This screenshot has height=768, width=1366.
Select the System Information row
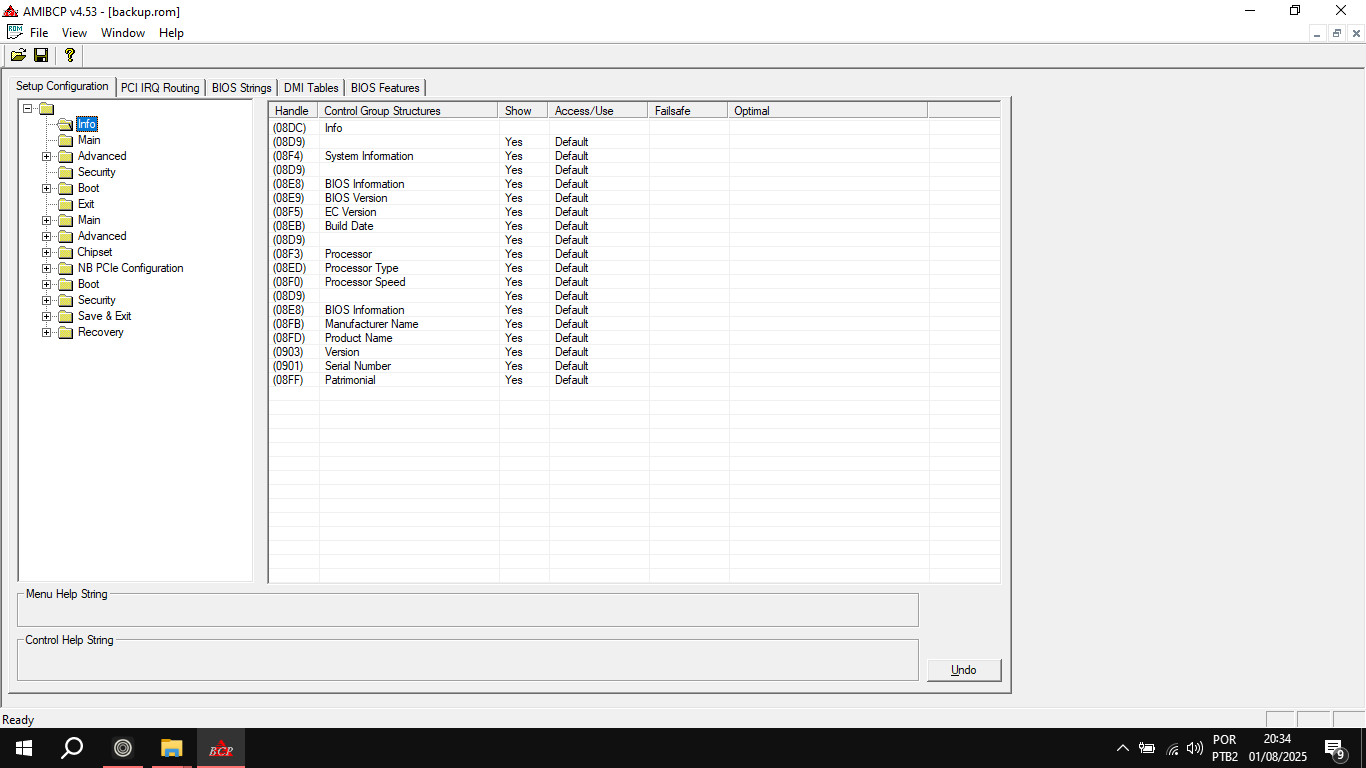[634, 156]
